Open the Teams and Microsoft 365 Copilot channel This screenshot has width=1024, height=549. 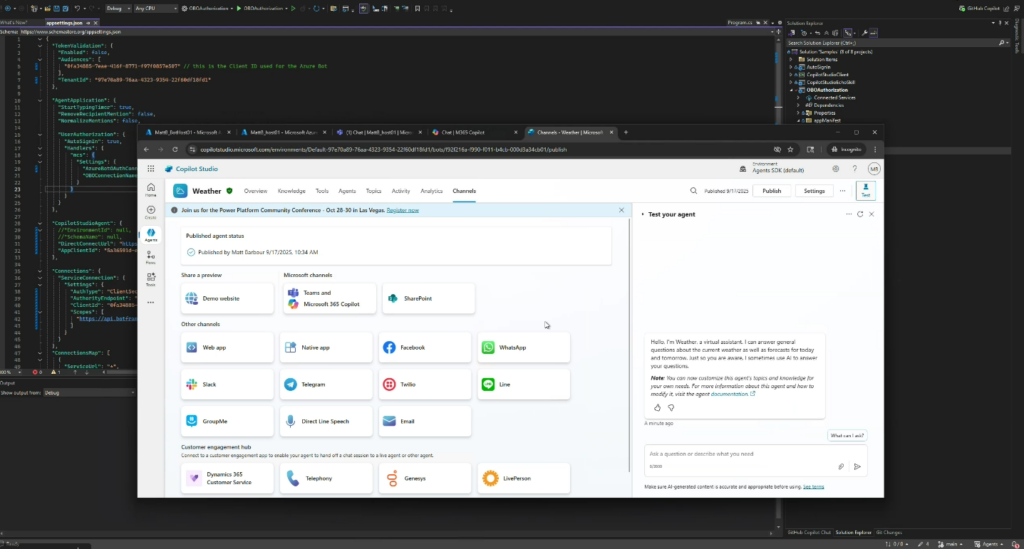pyautogui.click(x=329, y=298)
